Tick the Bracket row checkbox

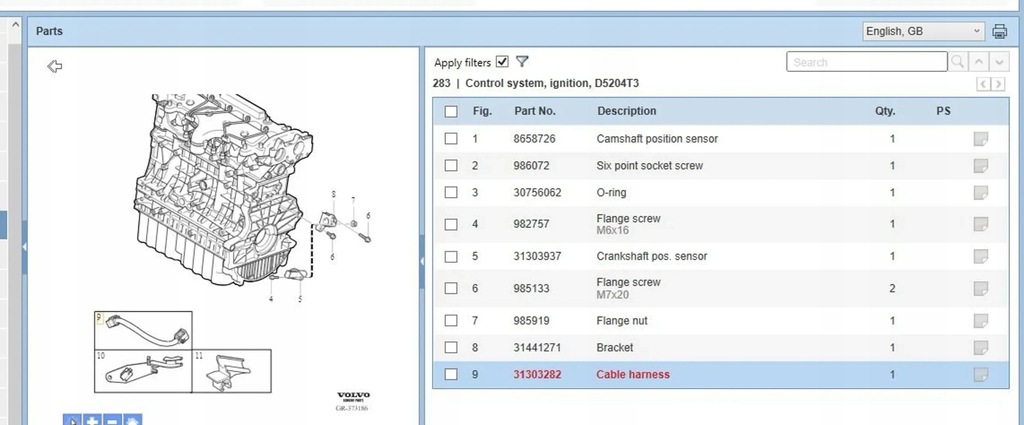[451, 347]
